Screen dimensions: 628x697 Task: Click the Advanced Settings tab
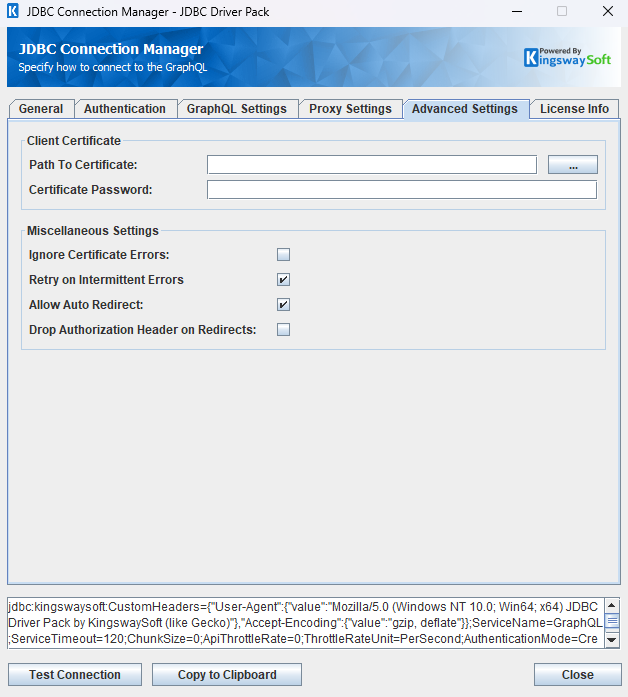465,109
